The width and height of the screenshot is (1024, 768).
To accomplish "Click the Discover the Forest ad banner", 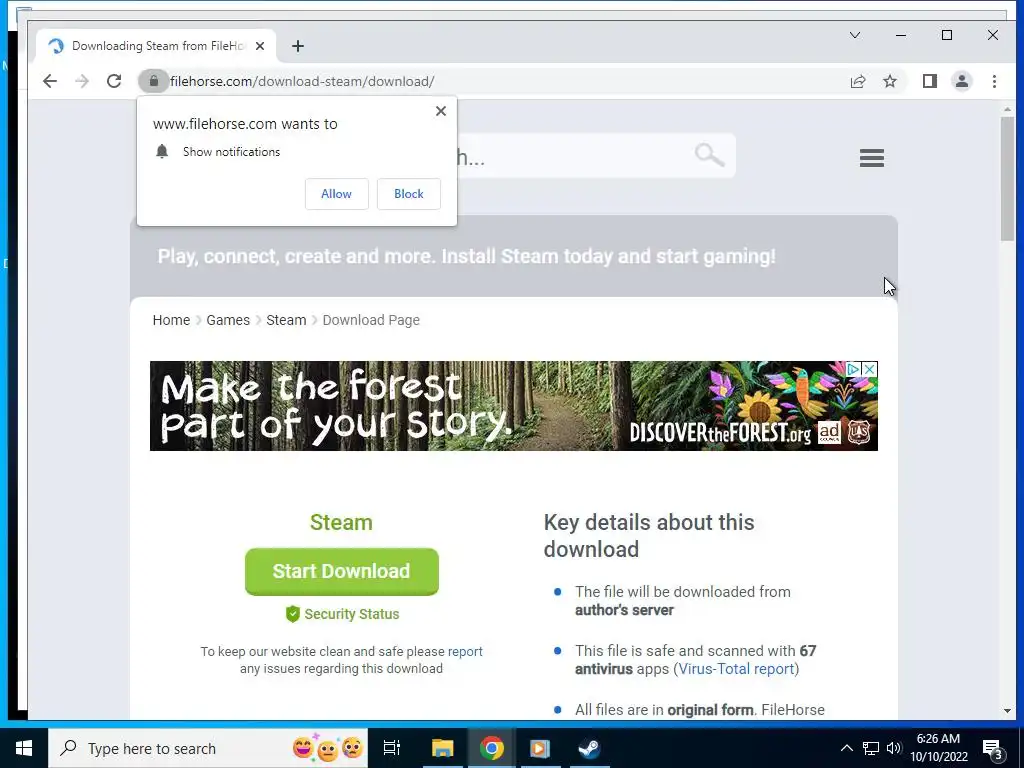I will pos(513,406).
